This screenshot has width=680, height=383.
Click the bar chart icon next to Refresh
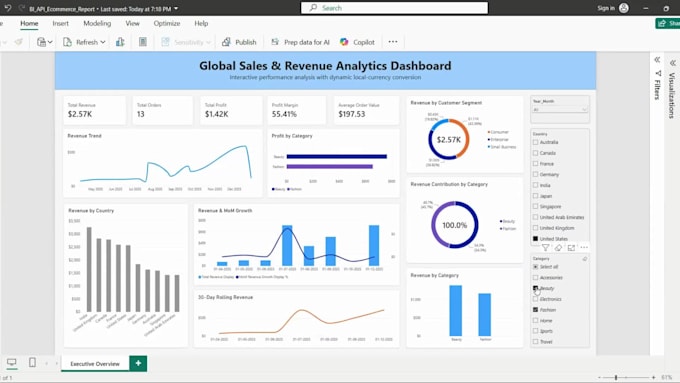coord(120,42)
